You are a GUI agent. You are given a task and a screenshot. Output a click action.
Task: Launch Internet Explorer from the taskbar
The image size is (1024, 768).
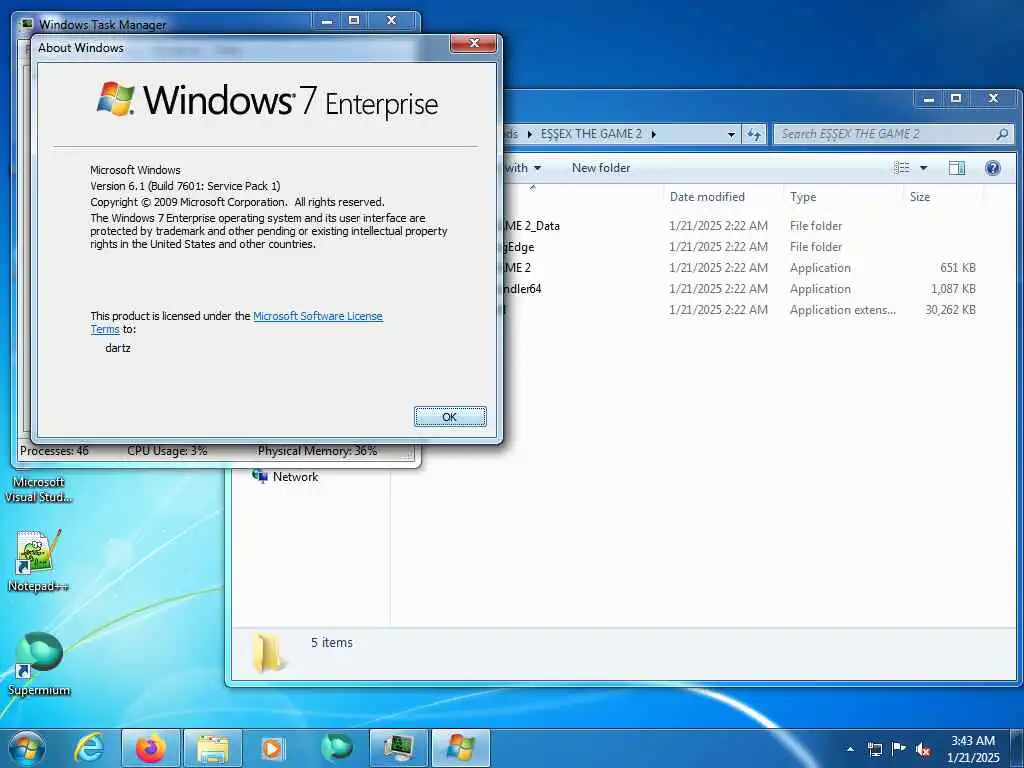(x=89, y=748)
